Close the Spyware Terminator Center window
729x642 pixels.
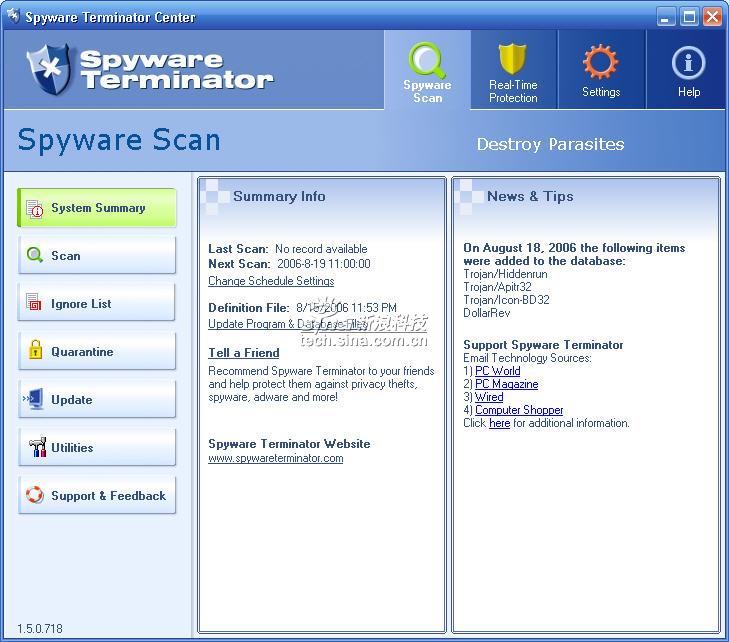(712, 17)
